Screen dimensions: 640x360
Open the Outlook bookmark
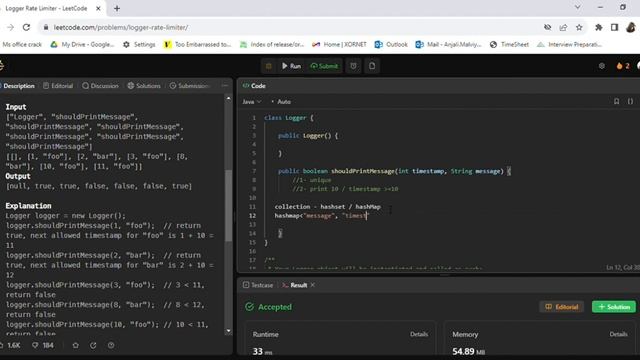click(391, 44)
